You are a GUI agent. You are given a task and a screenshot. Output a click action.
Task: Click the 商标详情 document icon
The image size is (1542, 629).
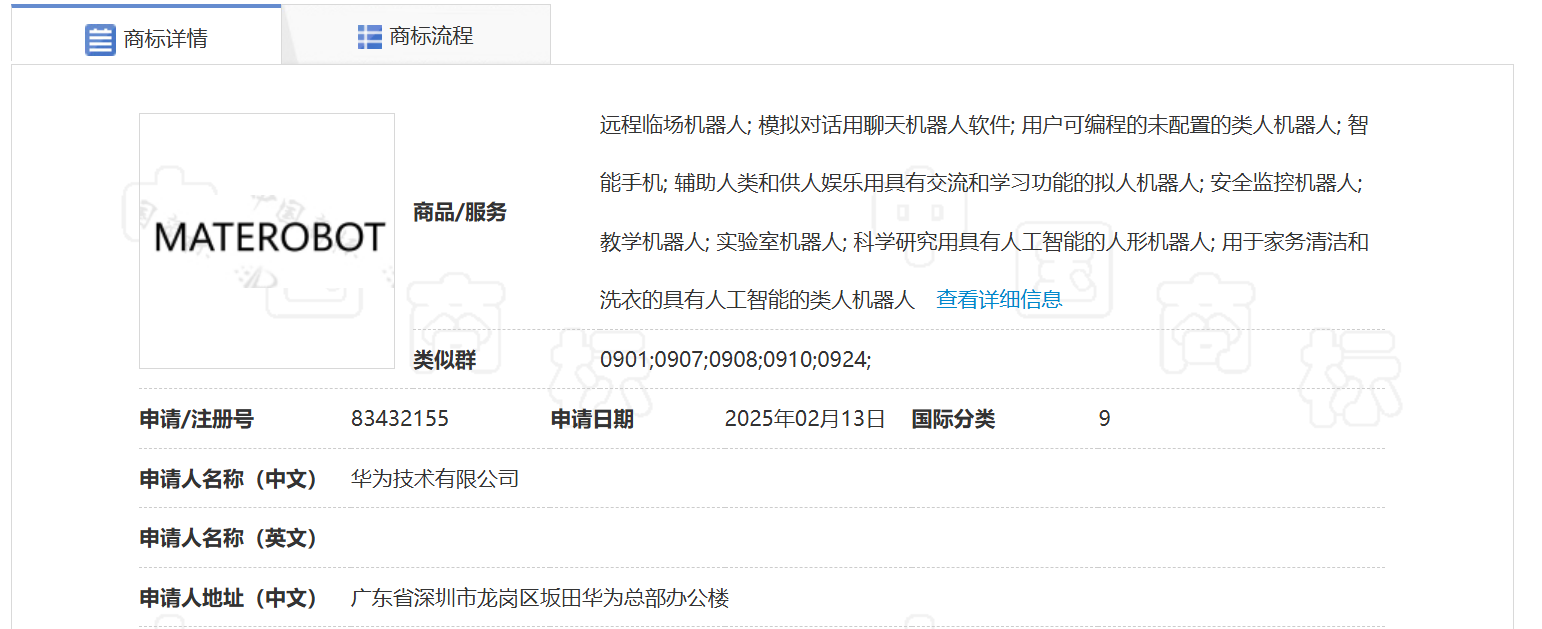pyautogui.click(x=100, y=40)
